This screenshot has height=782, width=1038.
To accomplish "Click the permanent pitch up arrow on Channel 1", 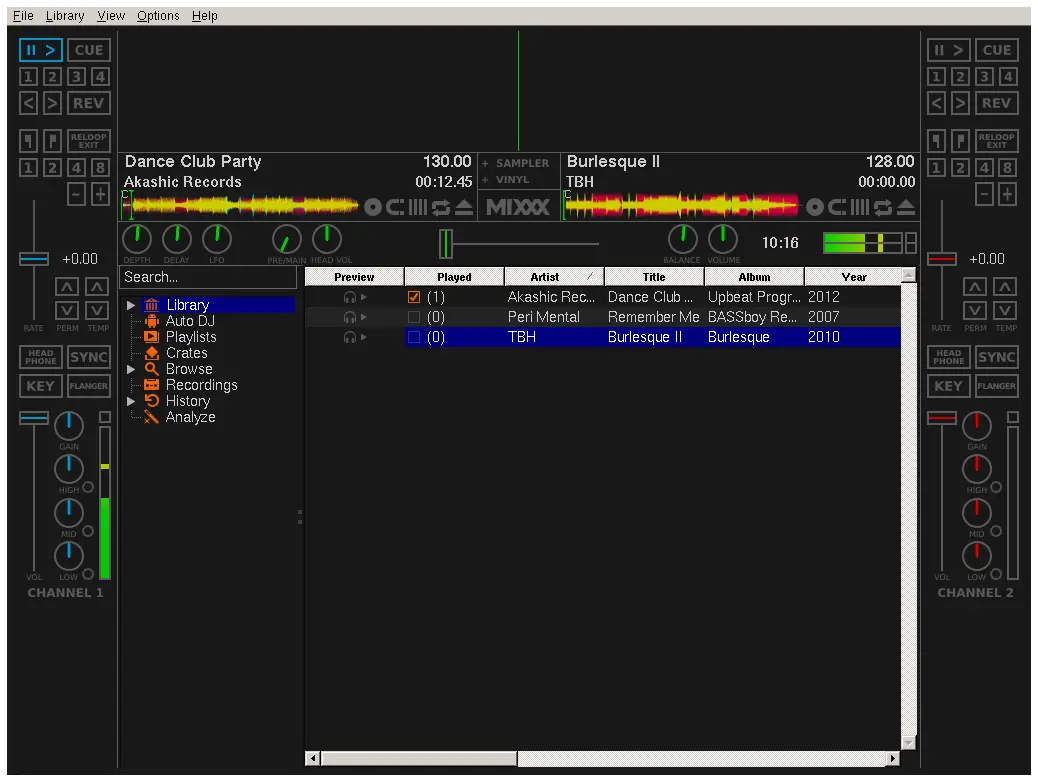I will 66,287.
